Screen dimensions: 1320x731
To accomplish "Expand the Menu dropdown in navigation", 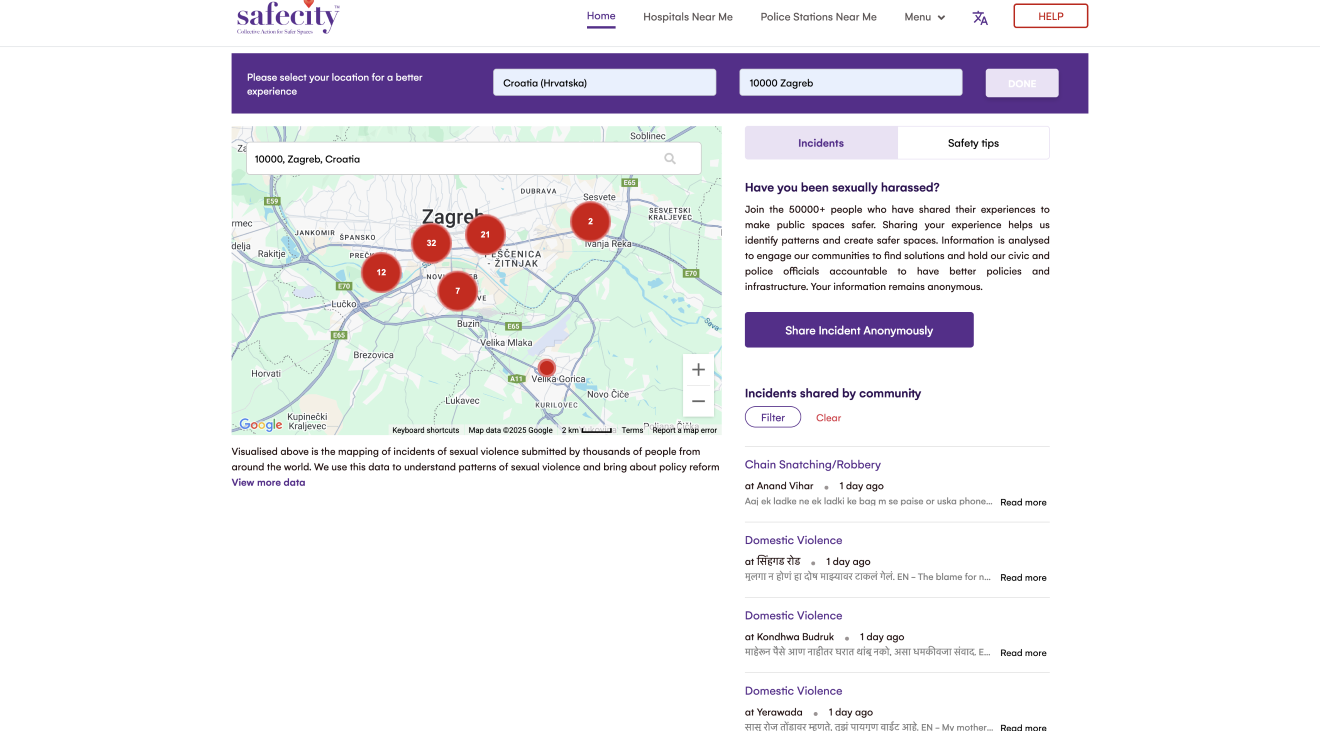I will click(x=924, y=17).
